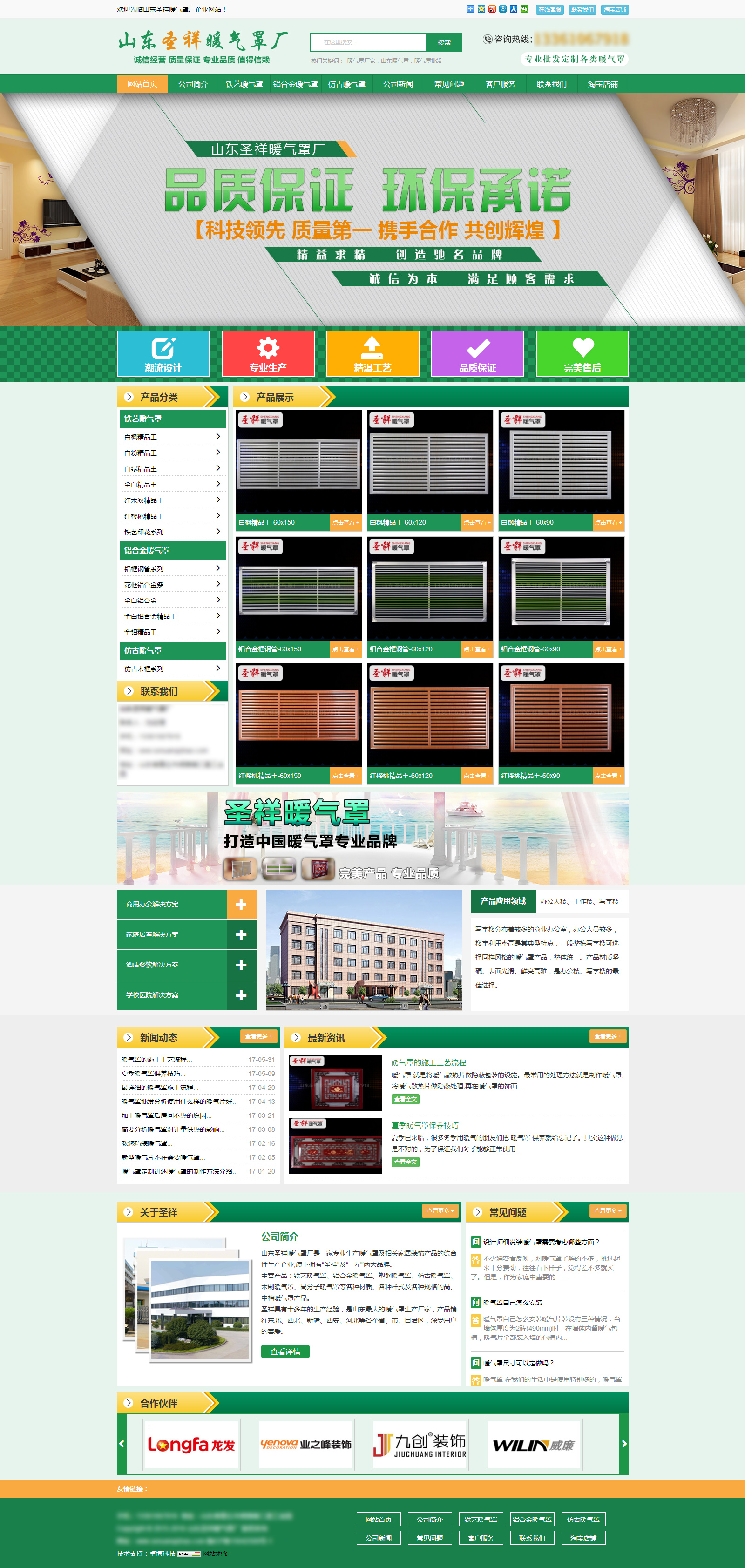Expand 白粉精品王 category chevron

click(x=218, y=452)
